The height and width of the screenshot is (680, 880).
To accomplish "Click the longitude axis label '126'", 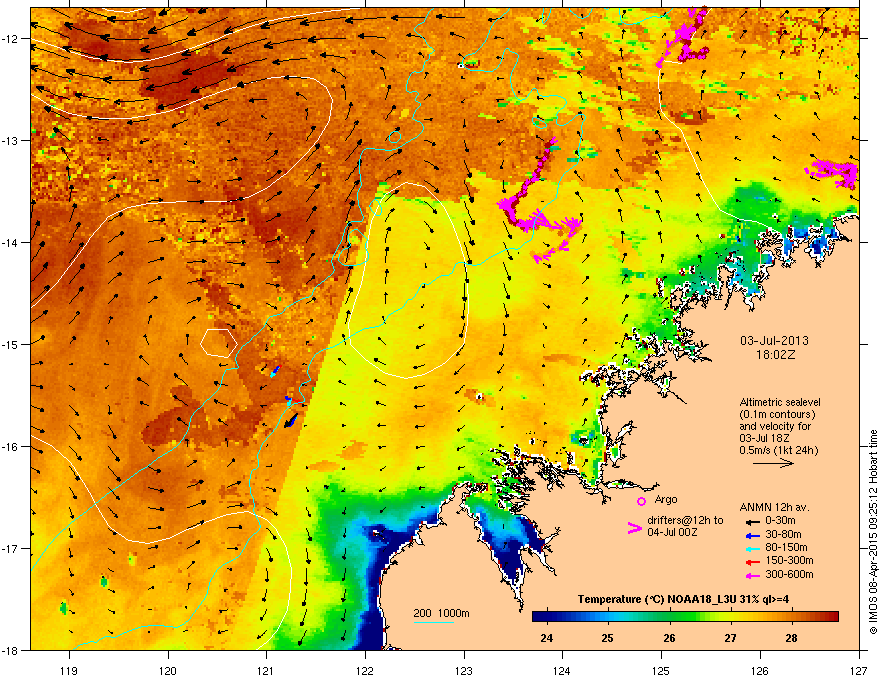I will pos(760,670).
